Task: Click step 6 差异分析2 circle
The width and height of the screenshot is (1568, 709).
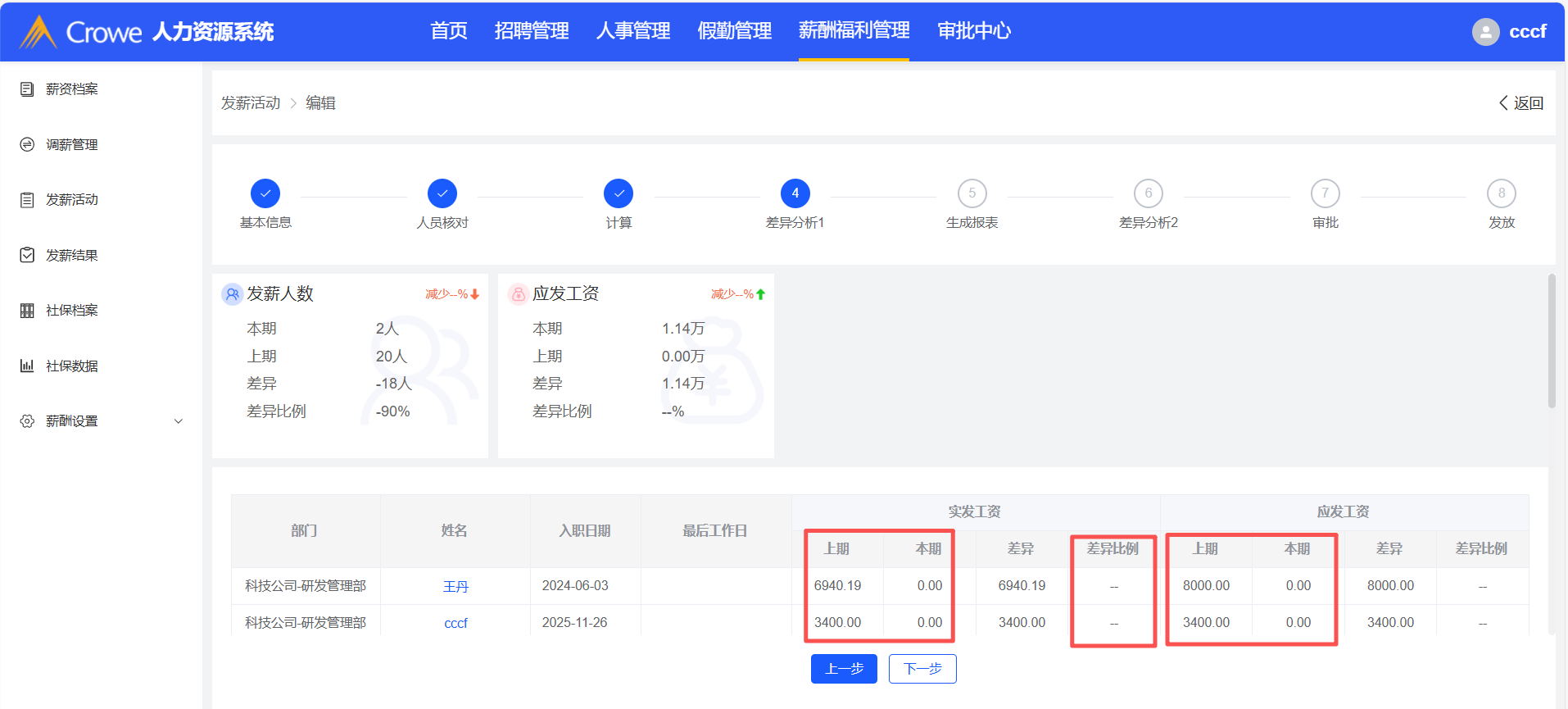Action: [1149, 193]
